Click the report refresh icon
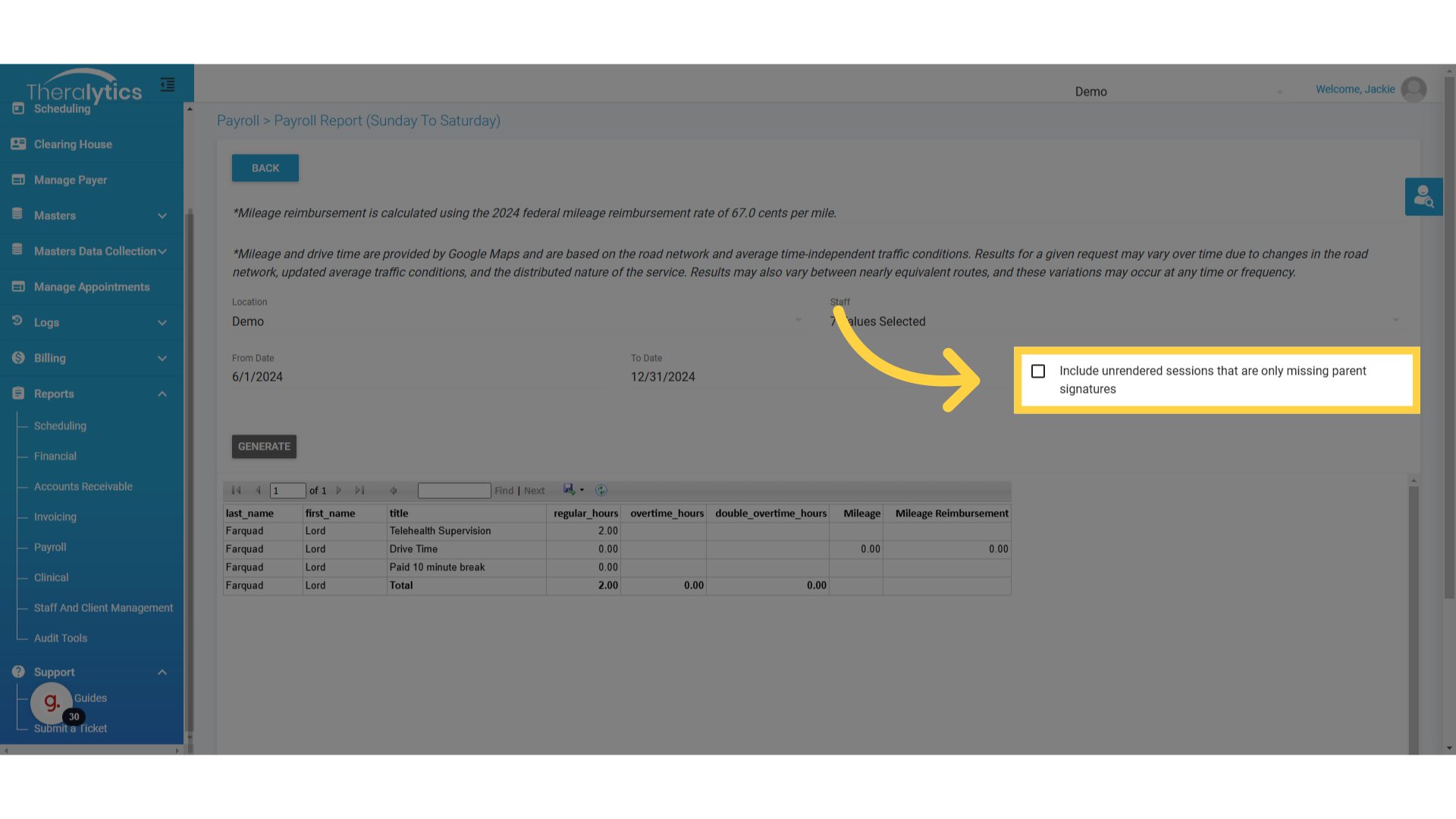This screenshot has height=819, width=1456. 601,491
